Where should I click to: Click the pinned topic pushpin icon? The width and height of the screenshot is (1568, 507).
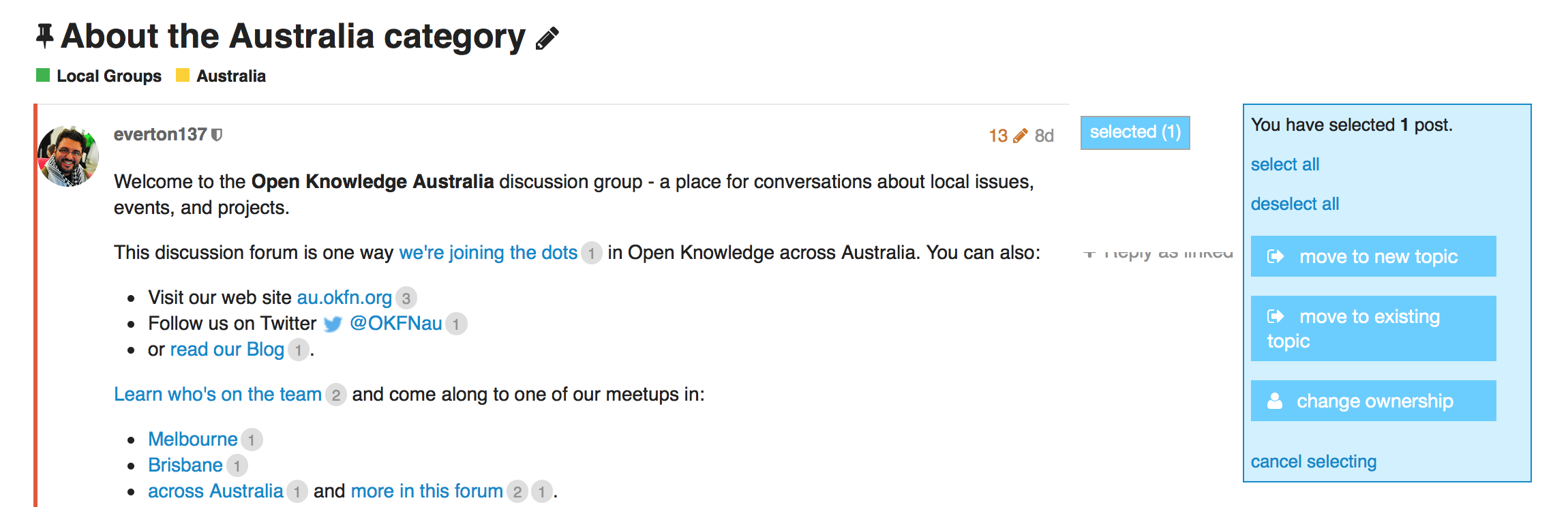(x=45, y=36)
